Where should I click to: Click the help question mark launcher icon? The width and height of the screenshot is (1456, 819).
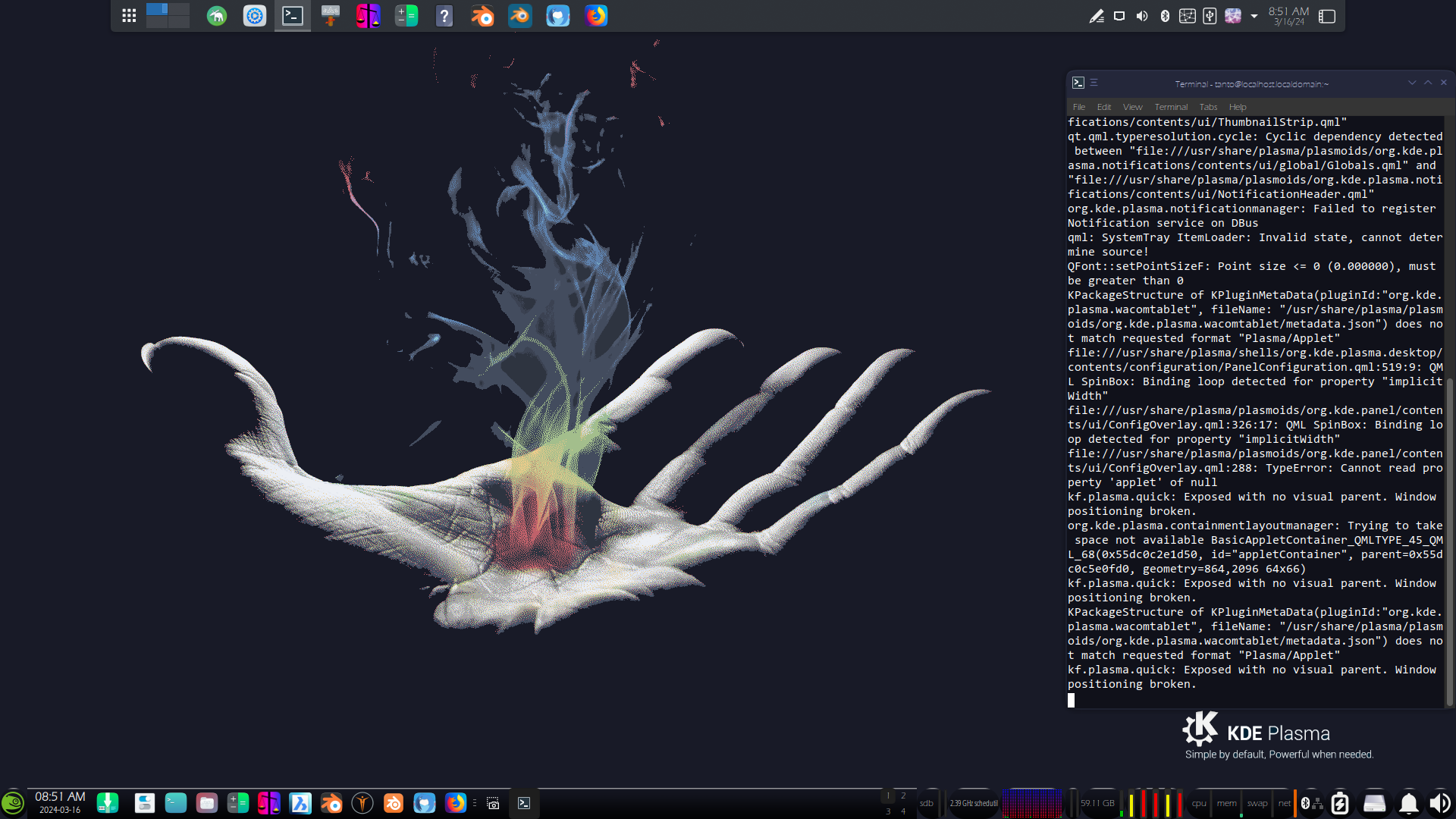tap(444, 16)
